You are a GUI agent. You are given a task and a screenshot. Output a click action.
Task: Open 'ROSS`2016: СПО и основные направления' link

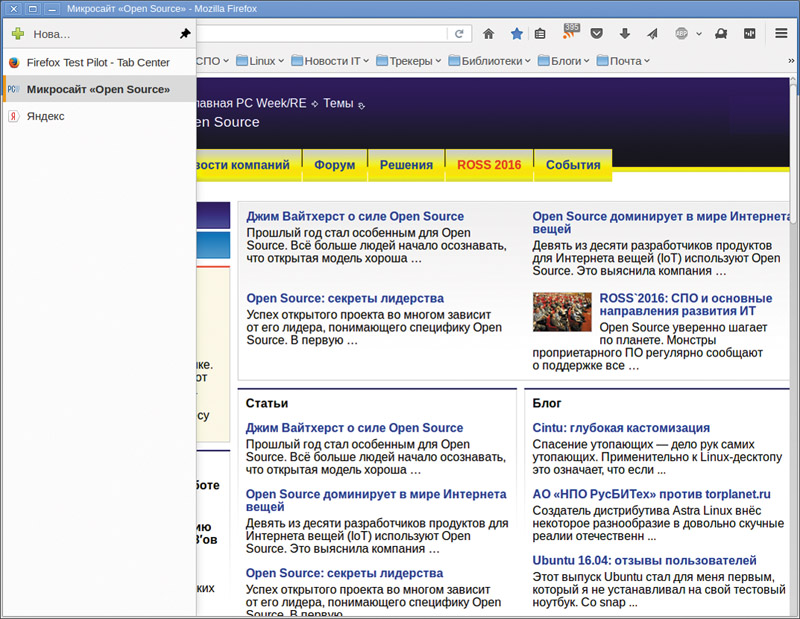[686, 304]
